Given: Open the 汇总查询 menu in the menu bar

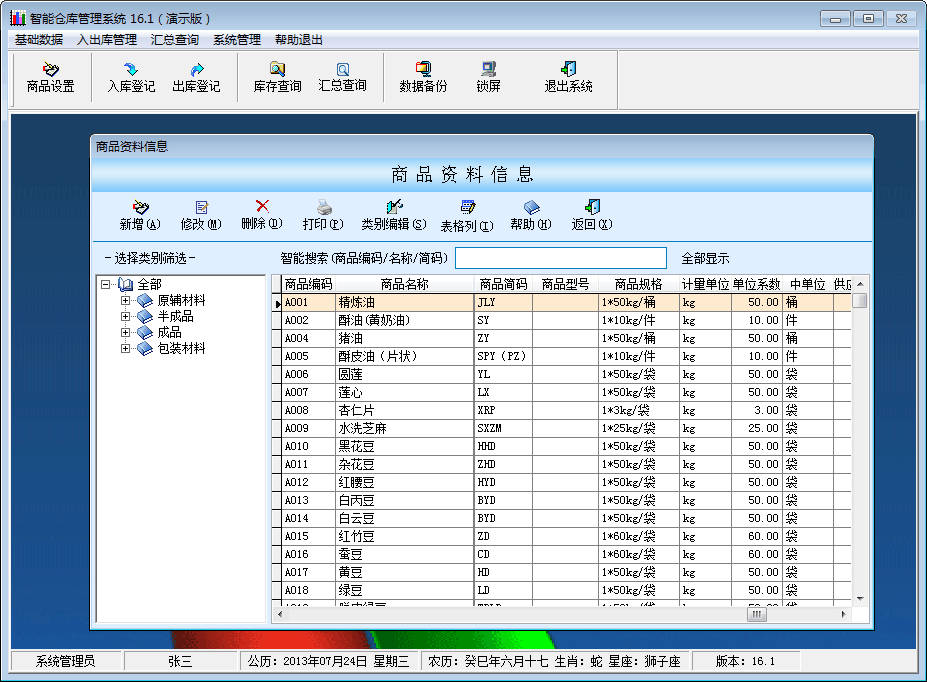Looking at the screenshot, I should pyautogui.click(x=174, y=40).
